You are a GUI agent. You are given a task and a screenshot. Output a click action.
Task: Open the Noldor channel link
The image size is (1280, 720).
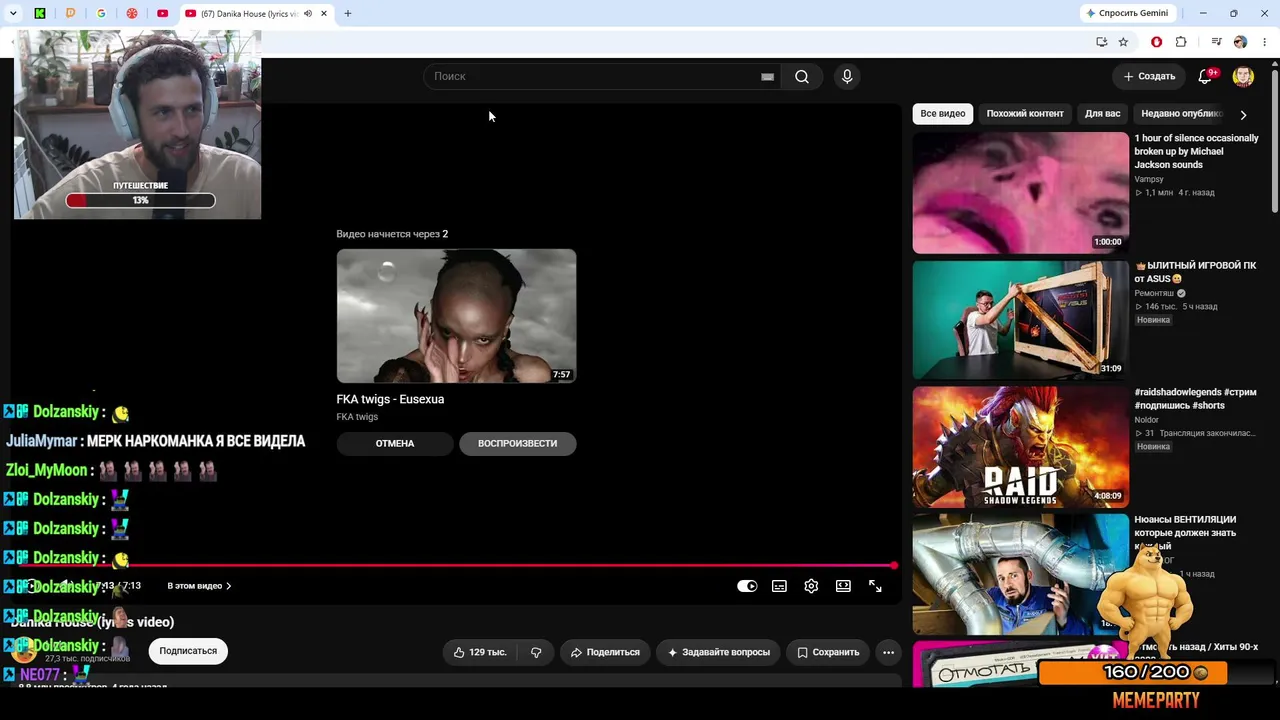[x=1146, y=420]
